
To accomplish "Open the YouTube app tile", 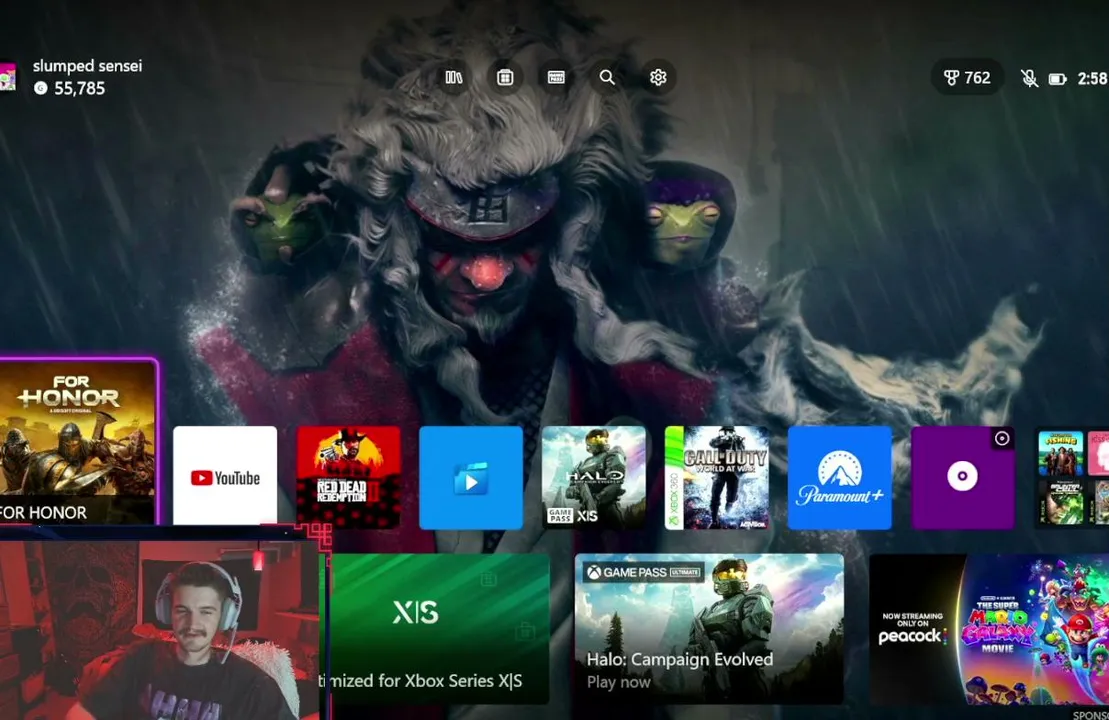I will 225,477.
